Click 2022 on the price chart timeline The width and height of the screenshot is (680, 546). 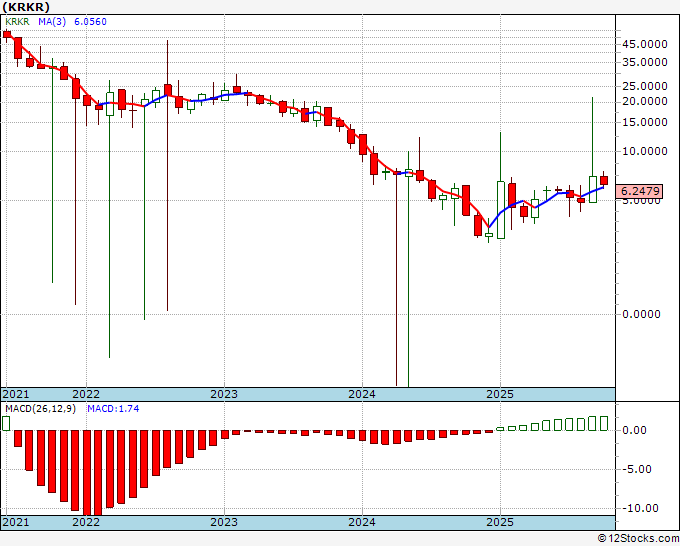tap(86, 394)
